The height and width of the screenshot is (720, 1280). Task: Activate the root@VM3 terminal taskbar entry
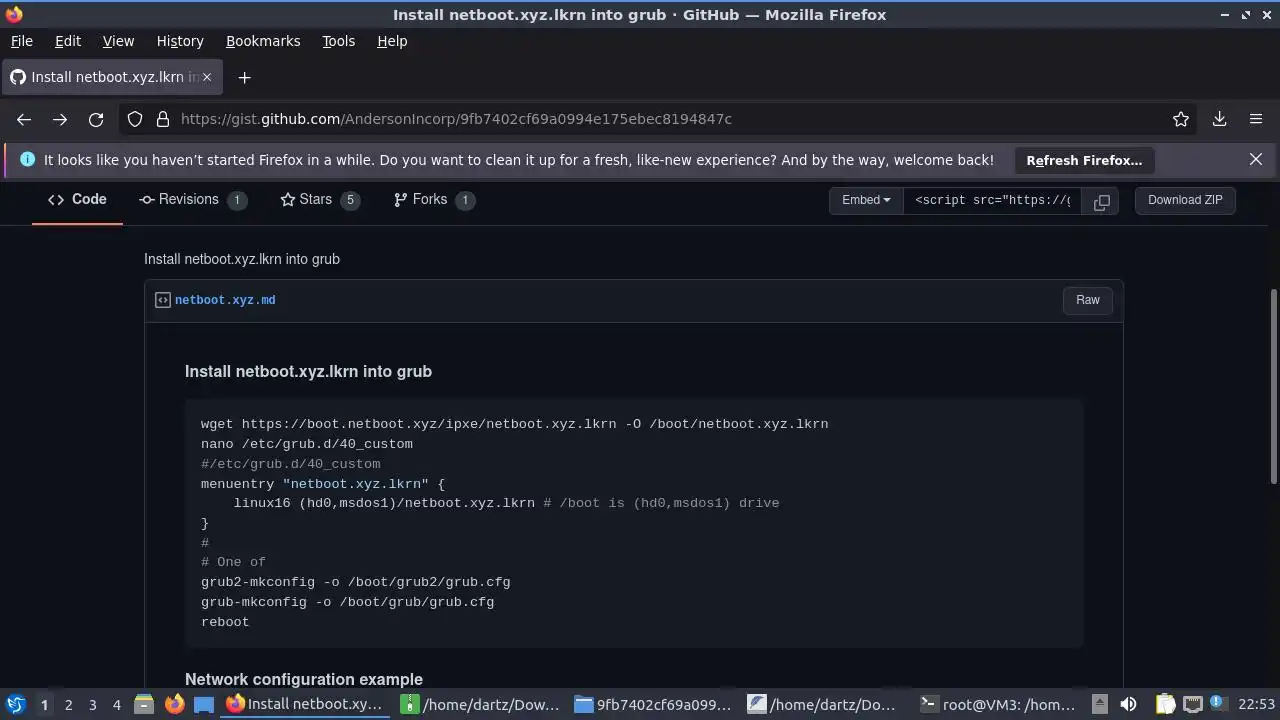click(x=999, y=704)
